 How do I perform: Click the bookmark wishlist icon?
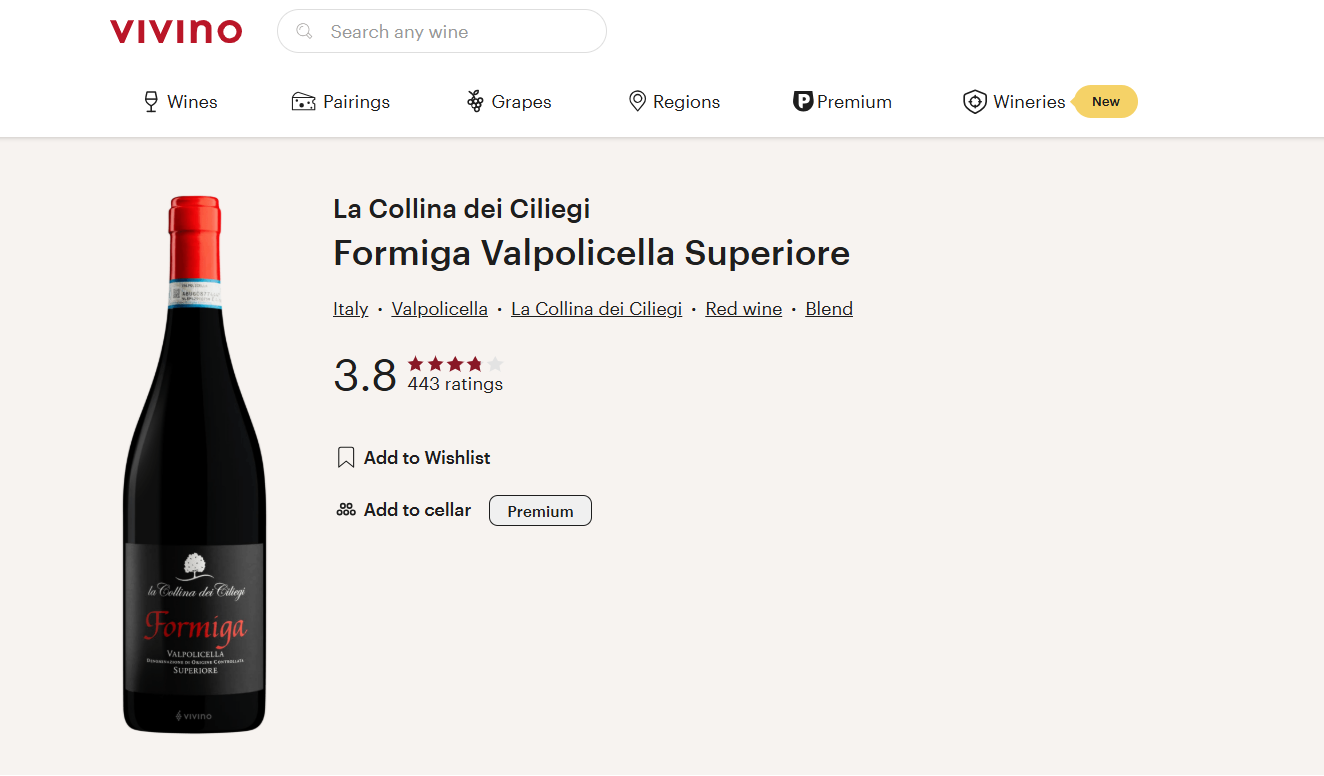346,458
